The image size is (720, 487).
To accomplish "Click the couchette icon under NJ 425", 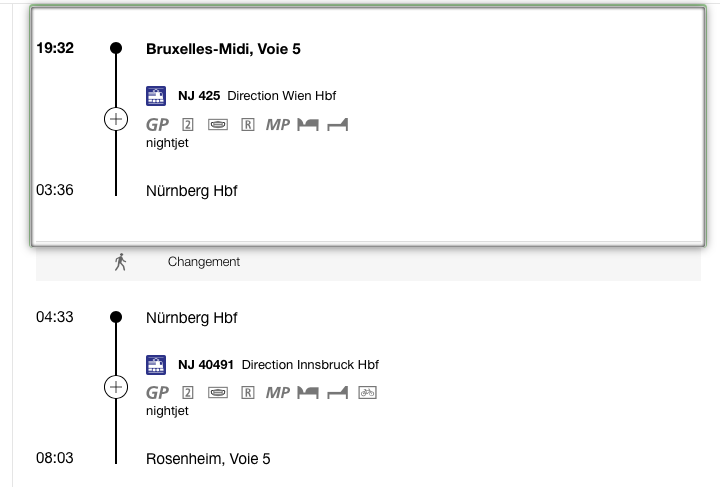I will [338, 124].
